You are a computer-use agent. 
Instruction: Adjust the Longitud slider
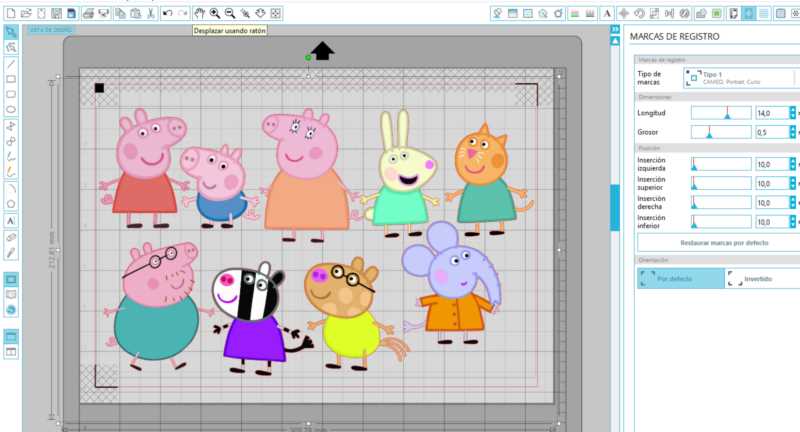click(x=721, y=113)
